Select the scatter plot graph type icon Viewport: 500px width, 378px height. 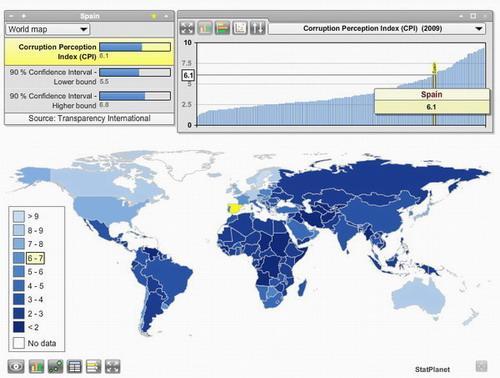[x=240, y=28]
